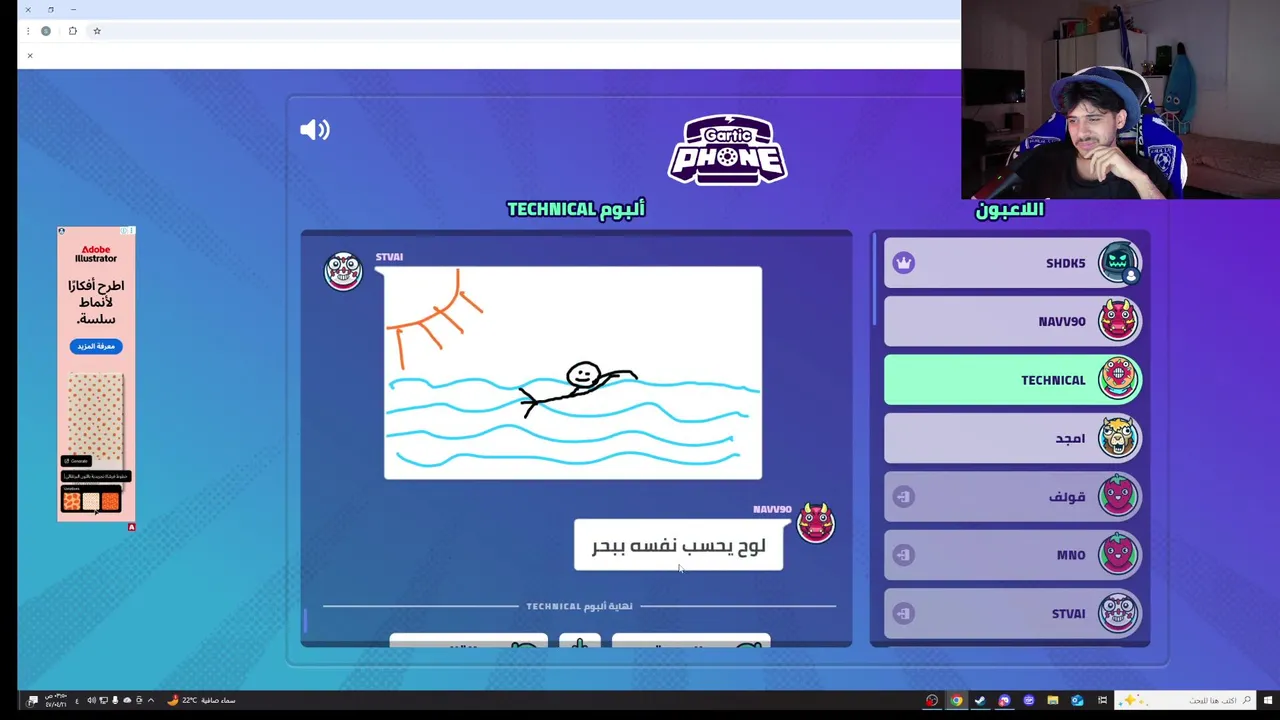The width and height of the screenshot is (1280, 720).
Task: Click the STVAI name label above drawing
Action: (389, 257)
